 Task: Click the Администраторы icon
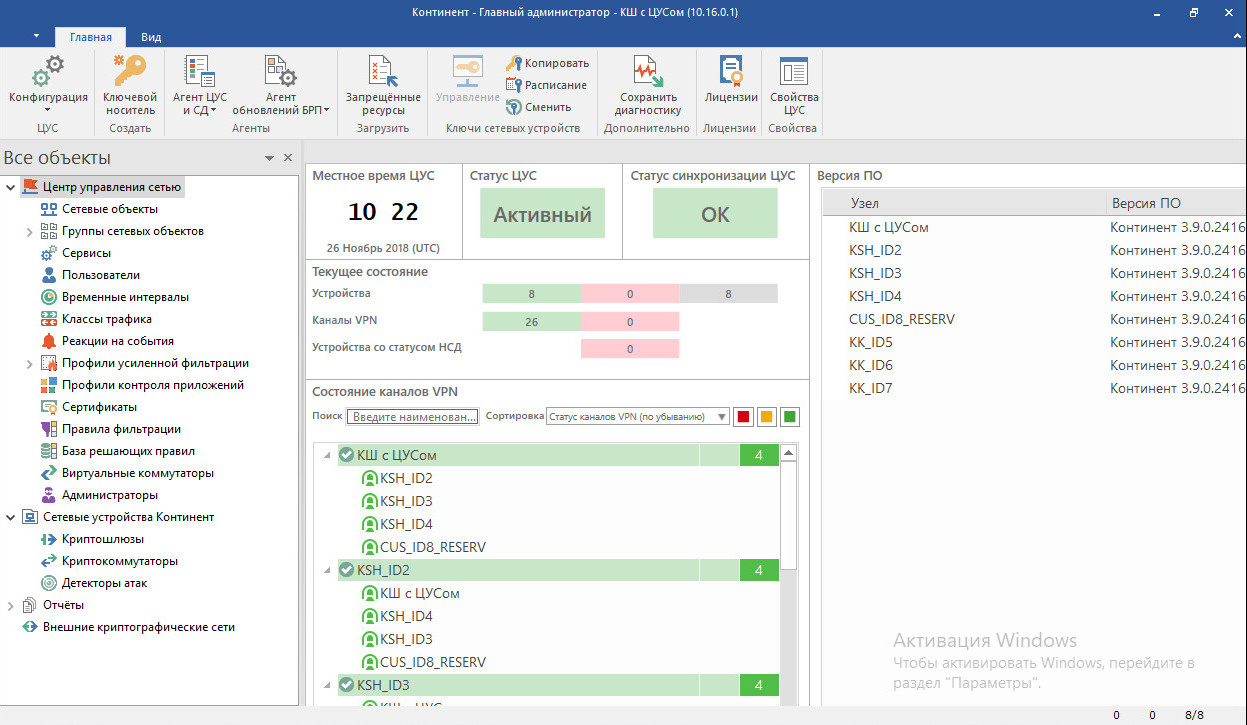click(x=49, y=495)
